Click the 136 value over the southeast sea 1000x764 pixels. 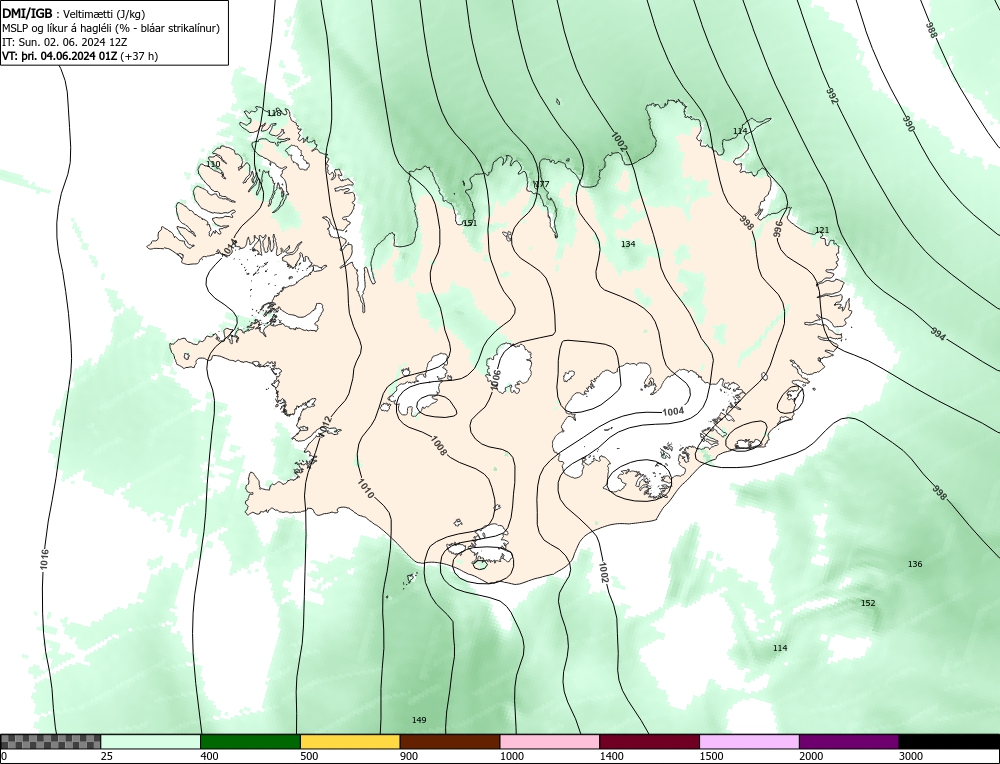[x=915, y=564]
